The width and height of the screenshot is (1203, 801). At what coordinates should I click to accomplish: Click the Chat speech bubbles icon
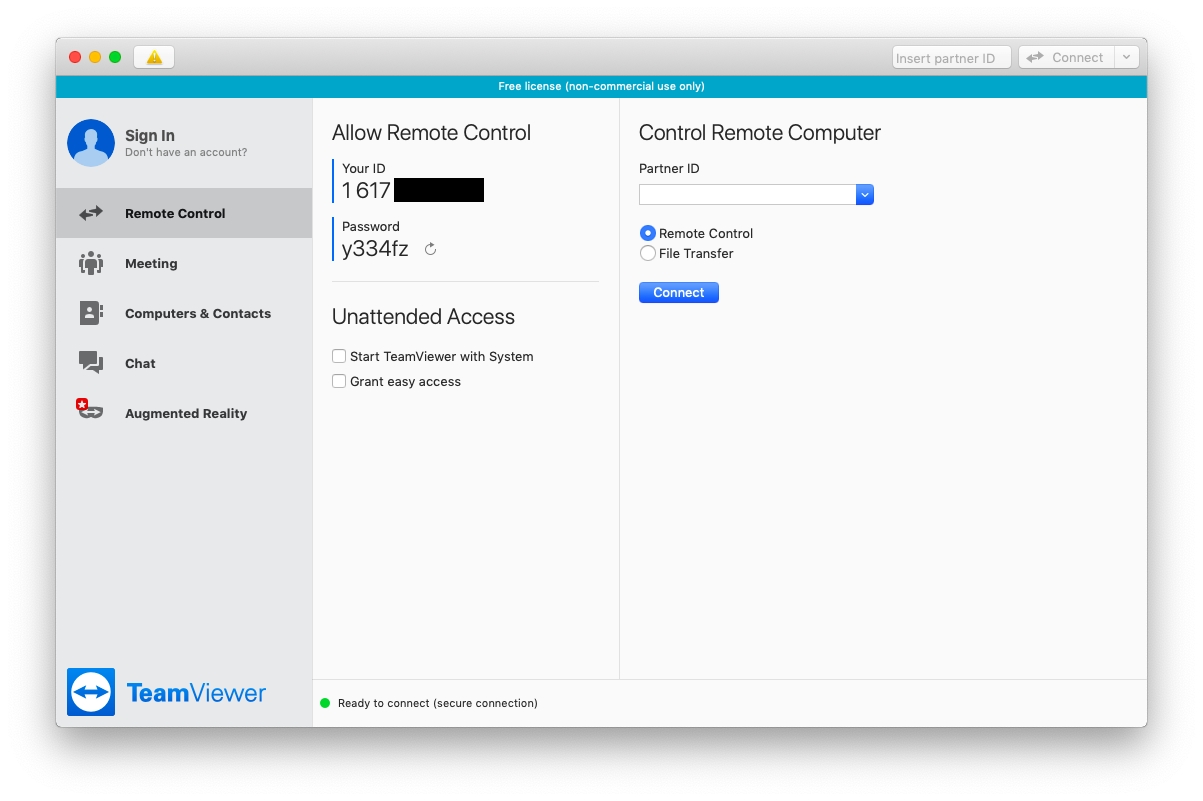pyautogui.click(x=91, y=363)
